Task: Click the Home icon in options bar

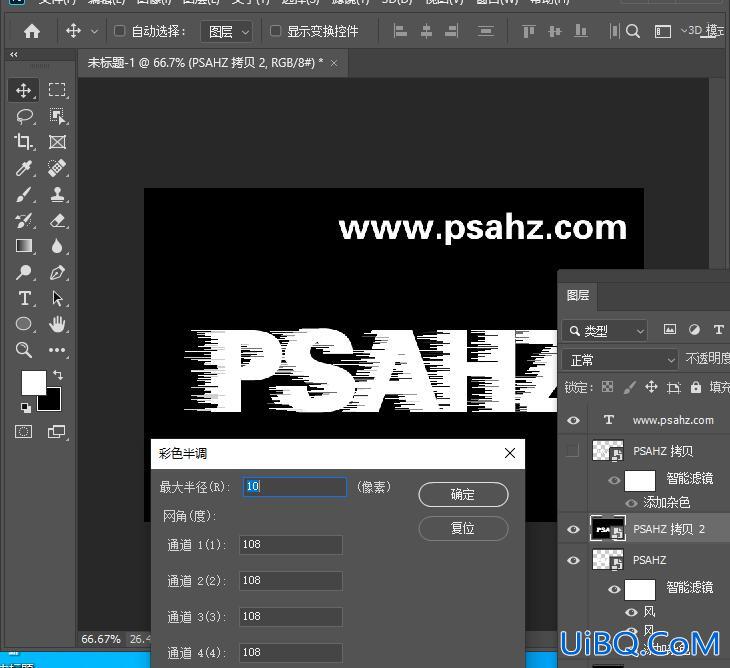Action: point(32,31)
